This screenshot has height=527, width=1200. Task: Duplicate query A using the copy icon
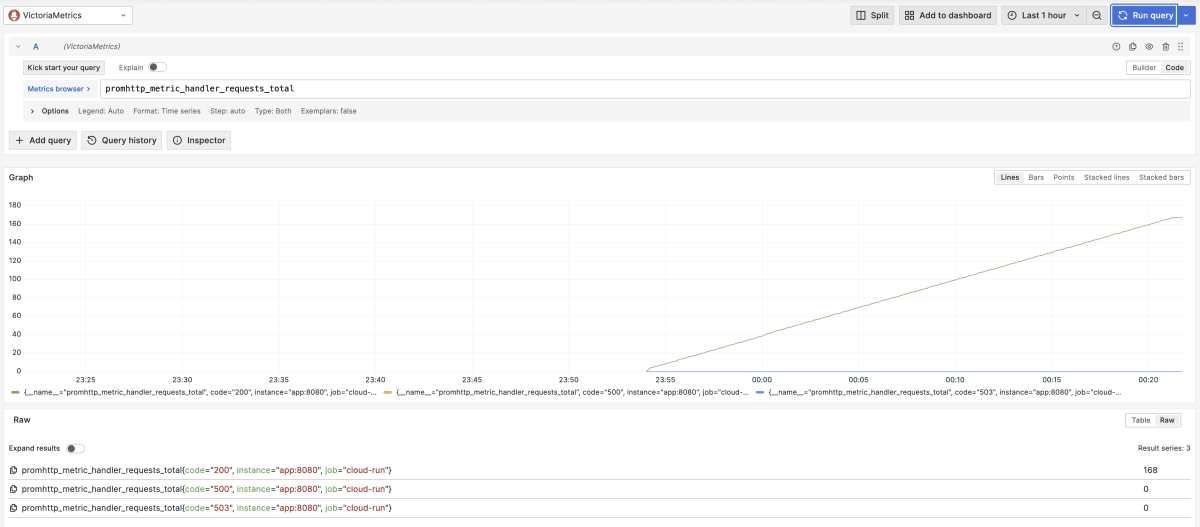[1133, 47]
